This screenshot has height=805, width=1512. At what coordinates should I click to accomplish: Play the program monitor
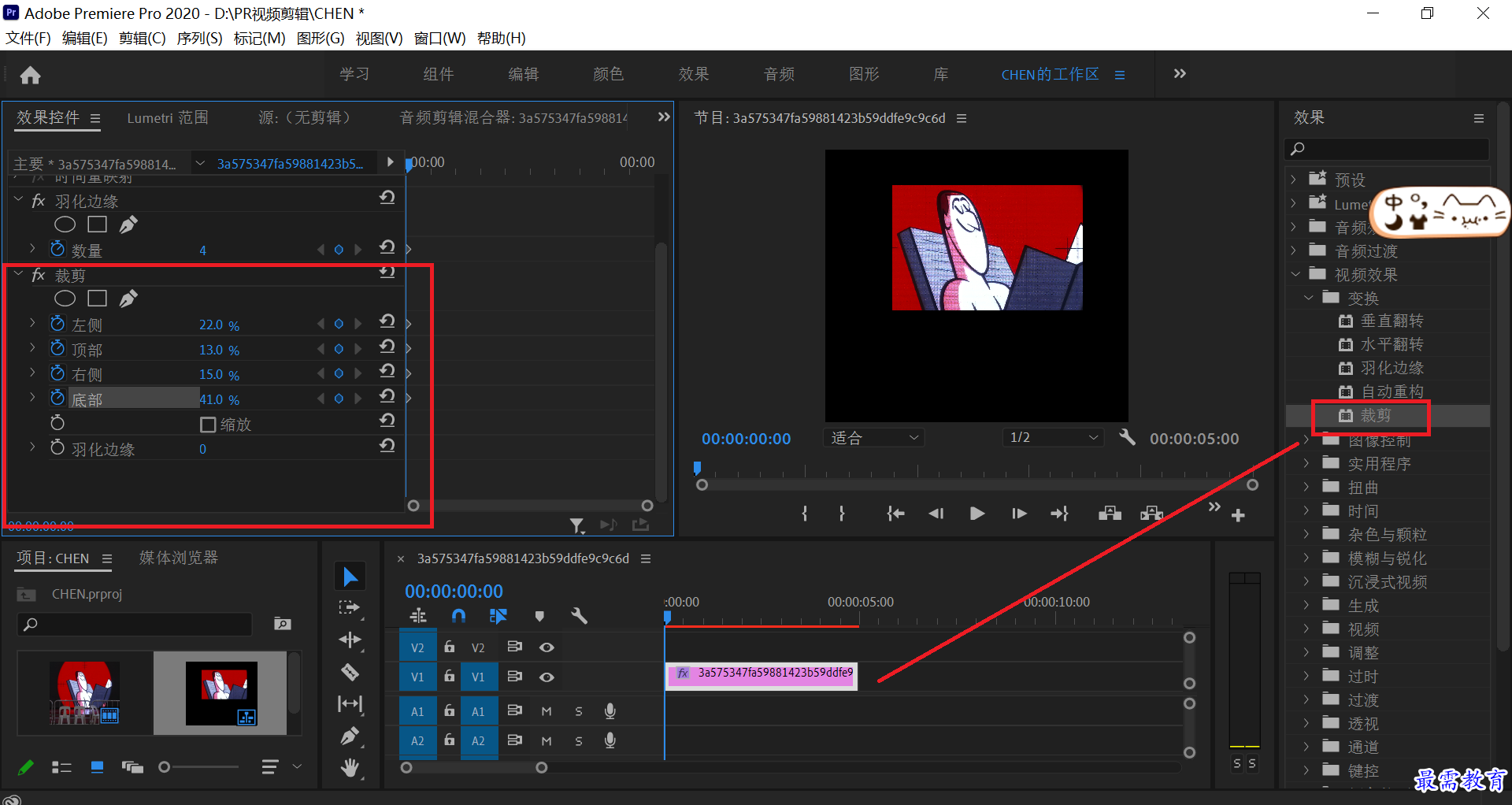click(977, 514)
